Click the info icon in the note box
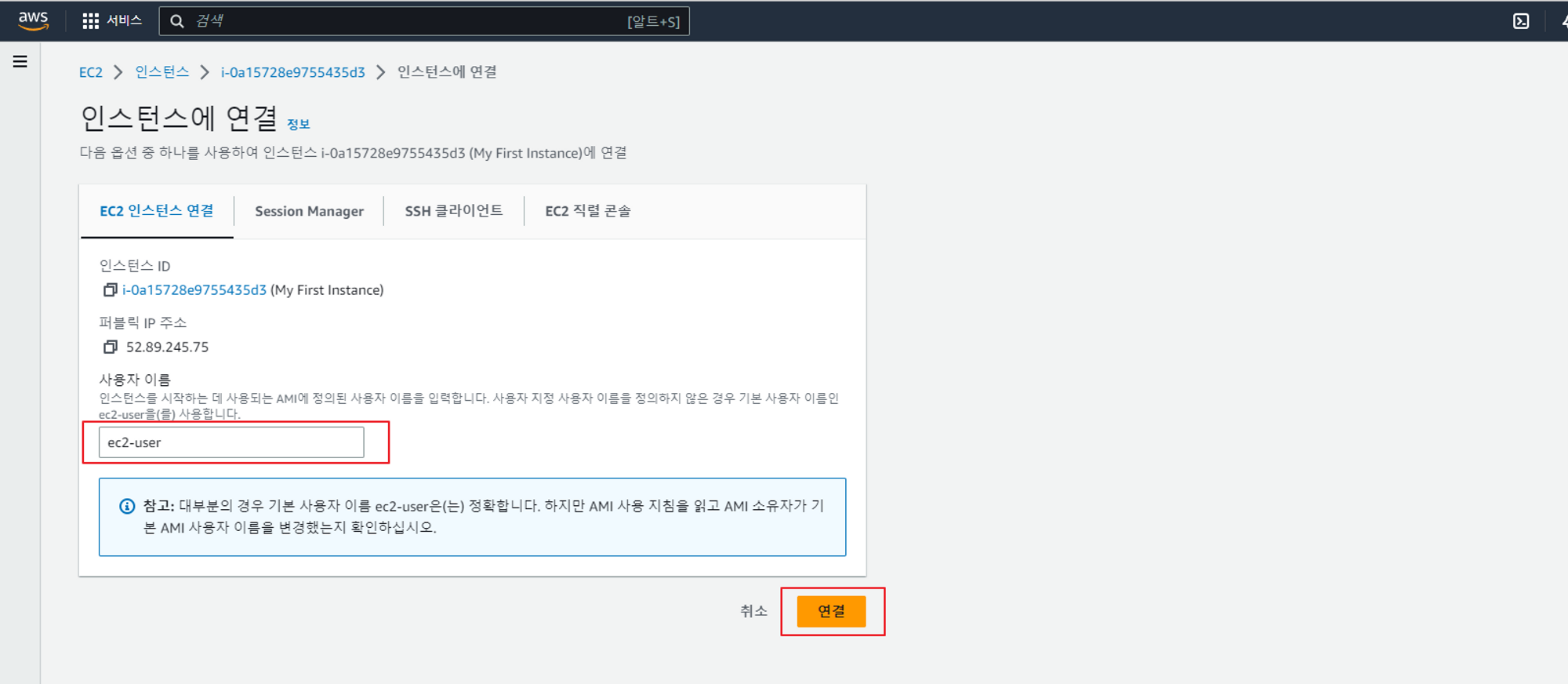This screenshot has height=684, width=1568. (x=127, y=506)
